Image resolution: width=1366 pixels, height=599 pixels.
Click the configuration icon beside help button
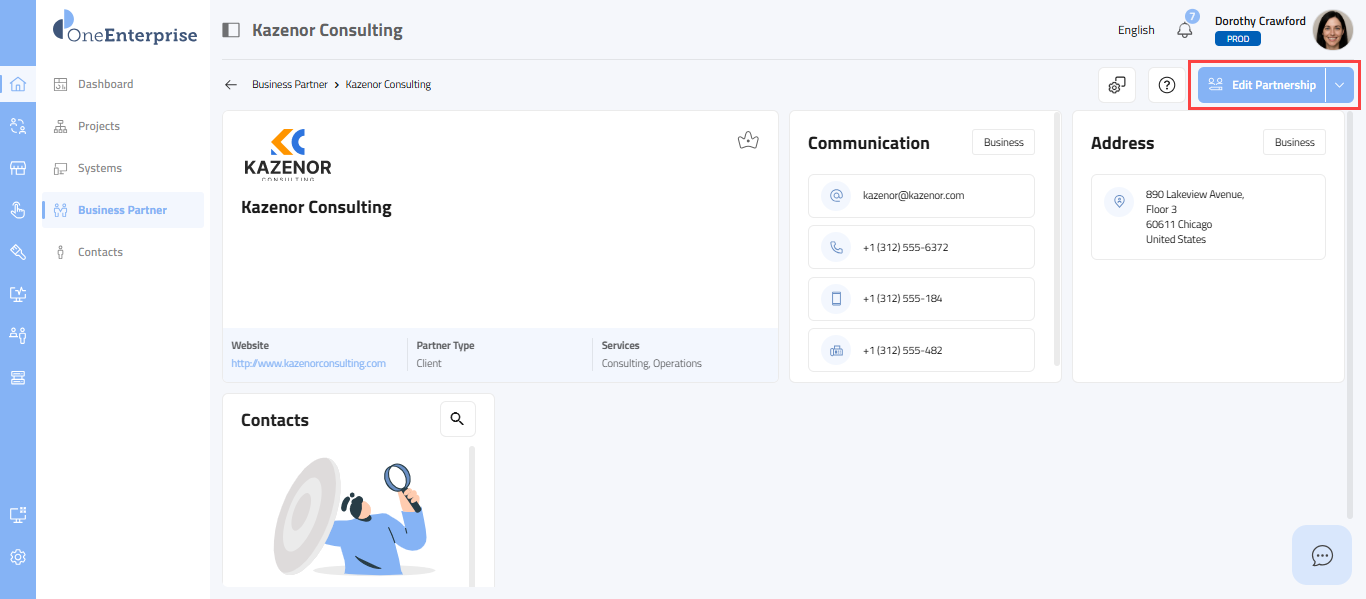coord(1117,86)
